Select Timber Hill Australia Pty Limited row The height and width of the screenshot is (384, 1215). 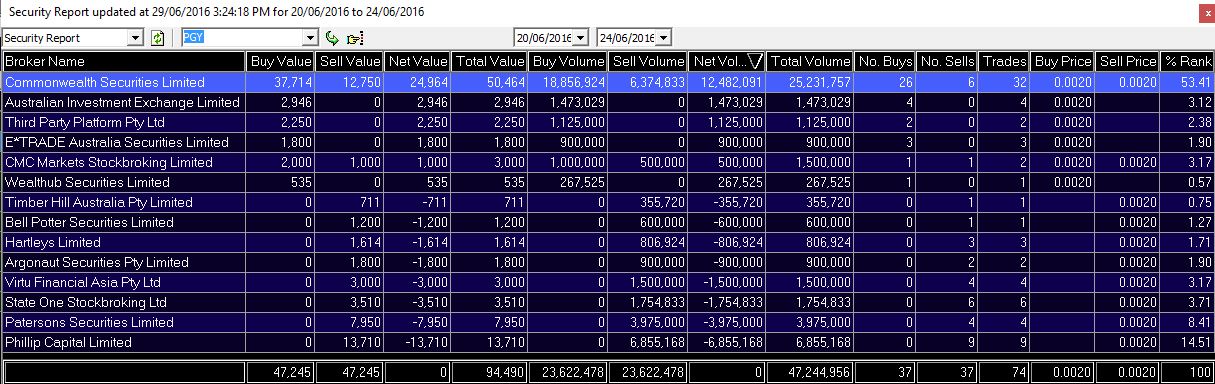[607, 202]
